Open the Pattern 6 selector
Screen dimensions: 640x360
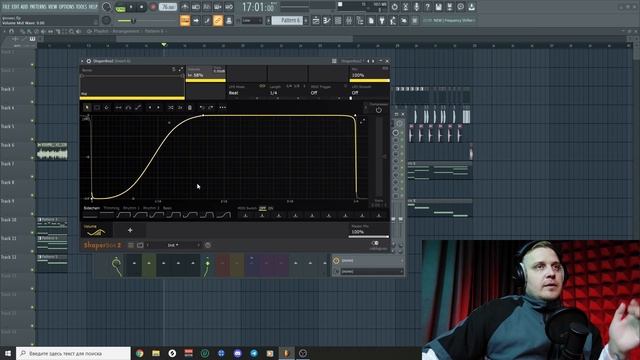point(287,20)
